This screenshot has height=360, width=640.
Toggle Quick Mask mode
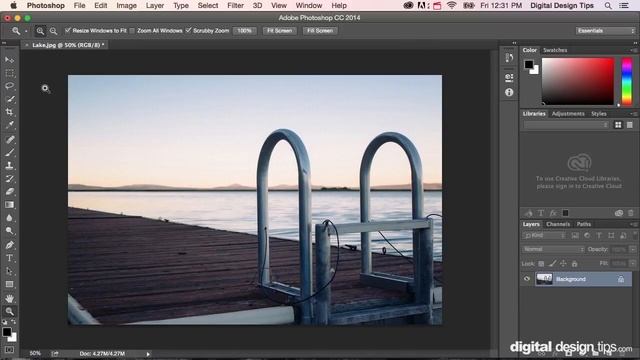click(9, 350)
